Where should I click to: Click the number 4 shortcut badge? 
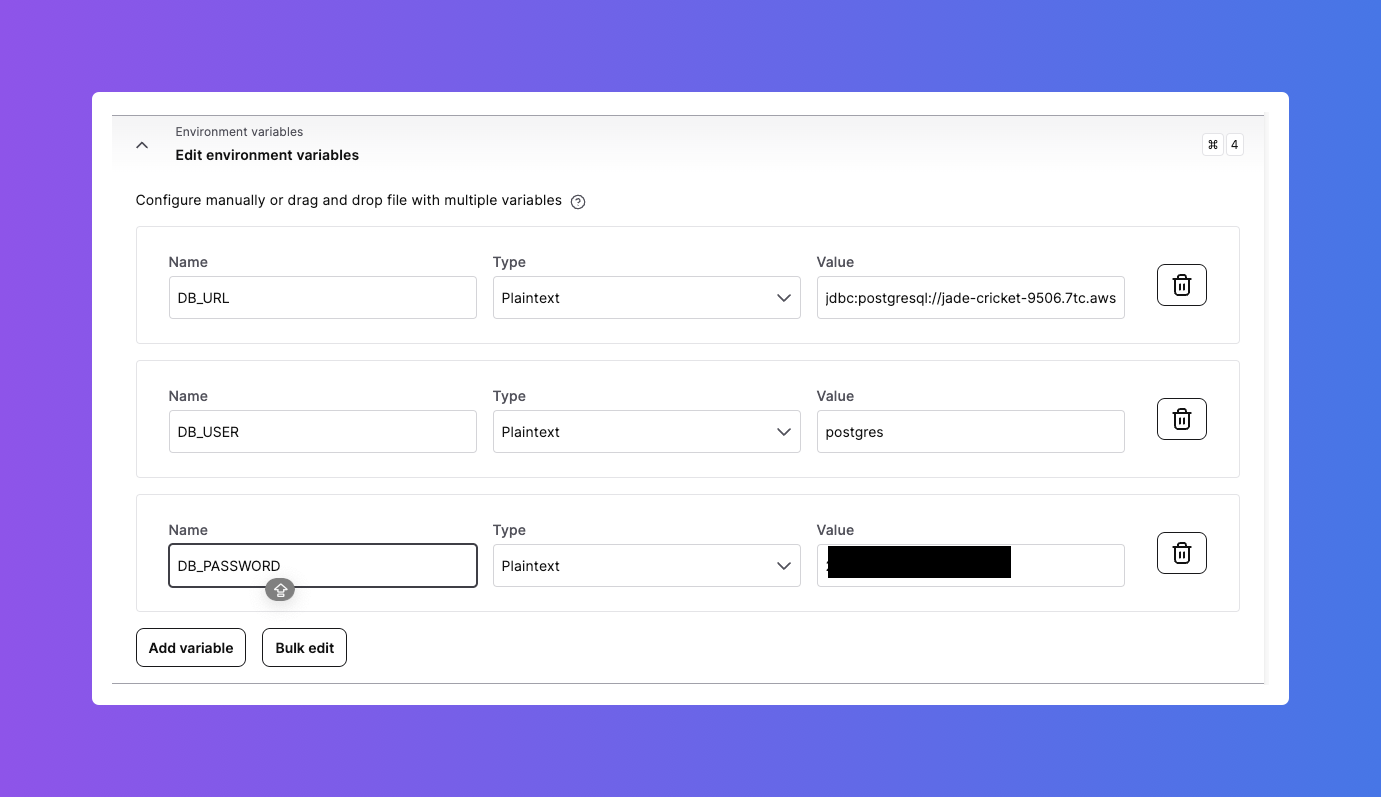(x=1234, y=145)
